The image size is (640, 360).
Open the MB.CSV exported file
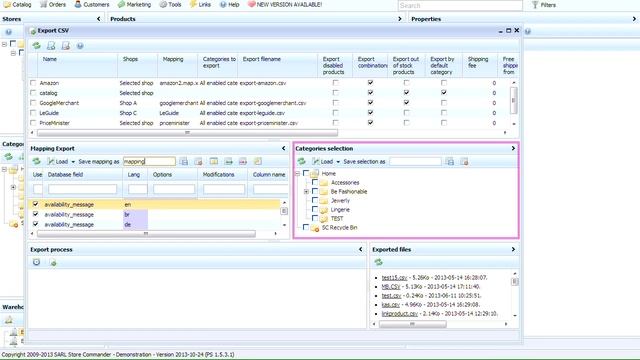coord(391,287)
